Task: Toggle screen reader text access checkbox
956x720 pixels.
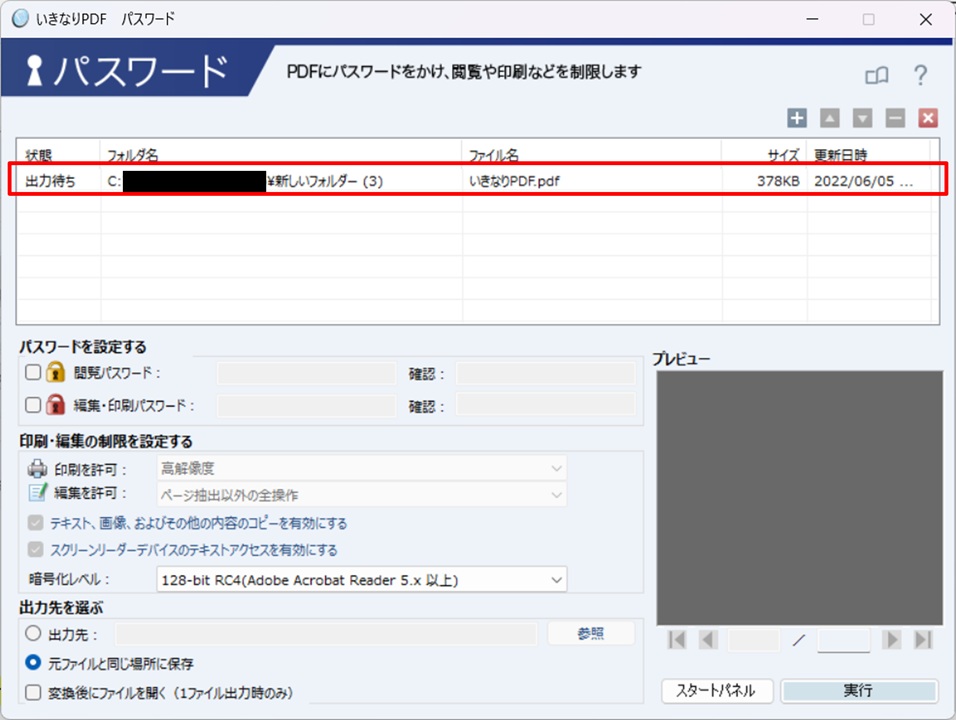Action: (35, 549)
